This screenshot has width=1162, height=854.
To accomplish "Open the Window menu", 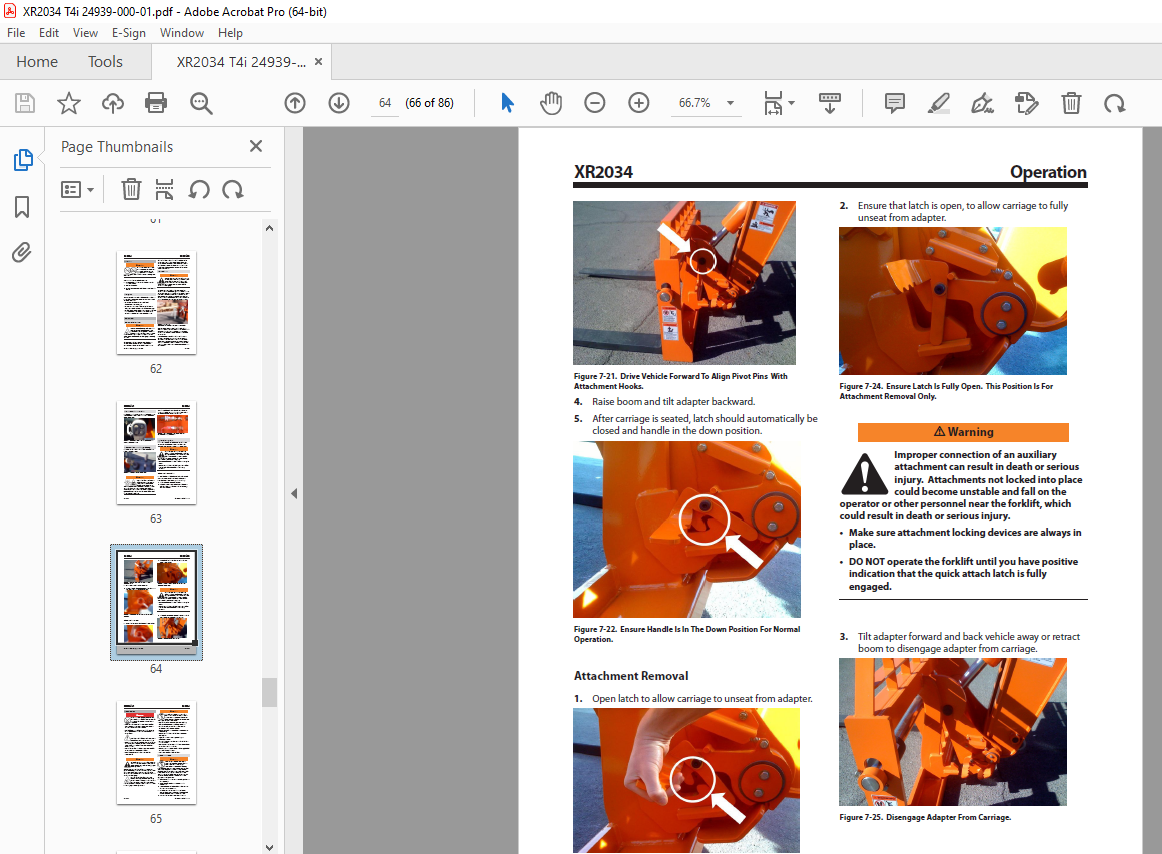I will 182,33.
